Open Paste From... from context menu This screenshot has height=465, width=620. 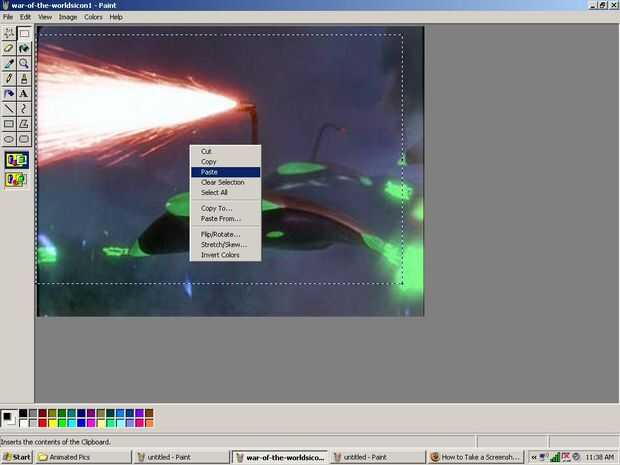(x=225, y=219)
